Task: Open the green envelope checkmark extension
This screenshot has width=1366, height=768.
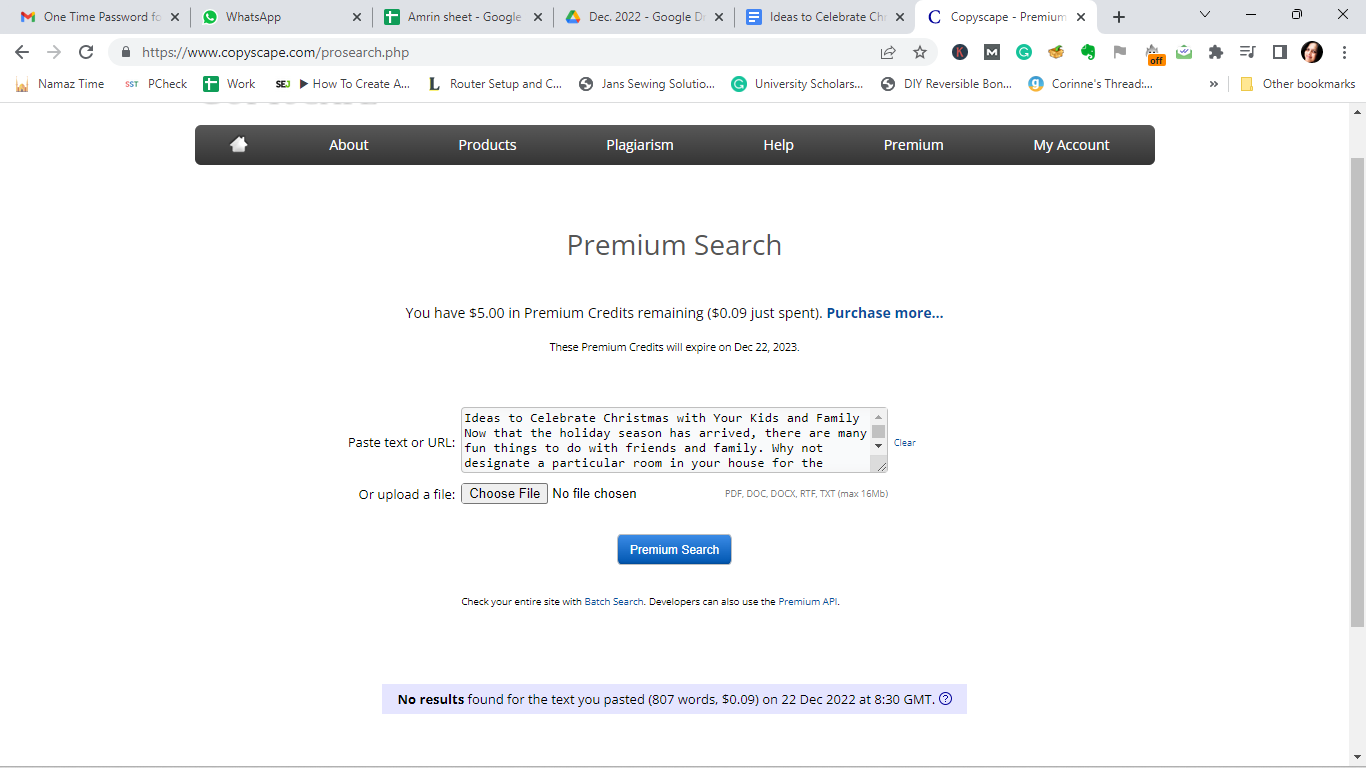Action: [x=1184, y=52]
